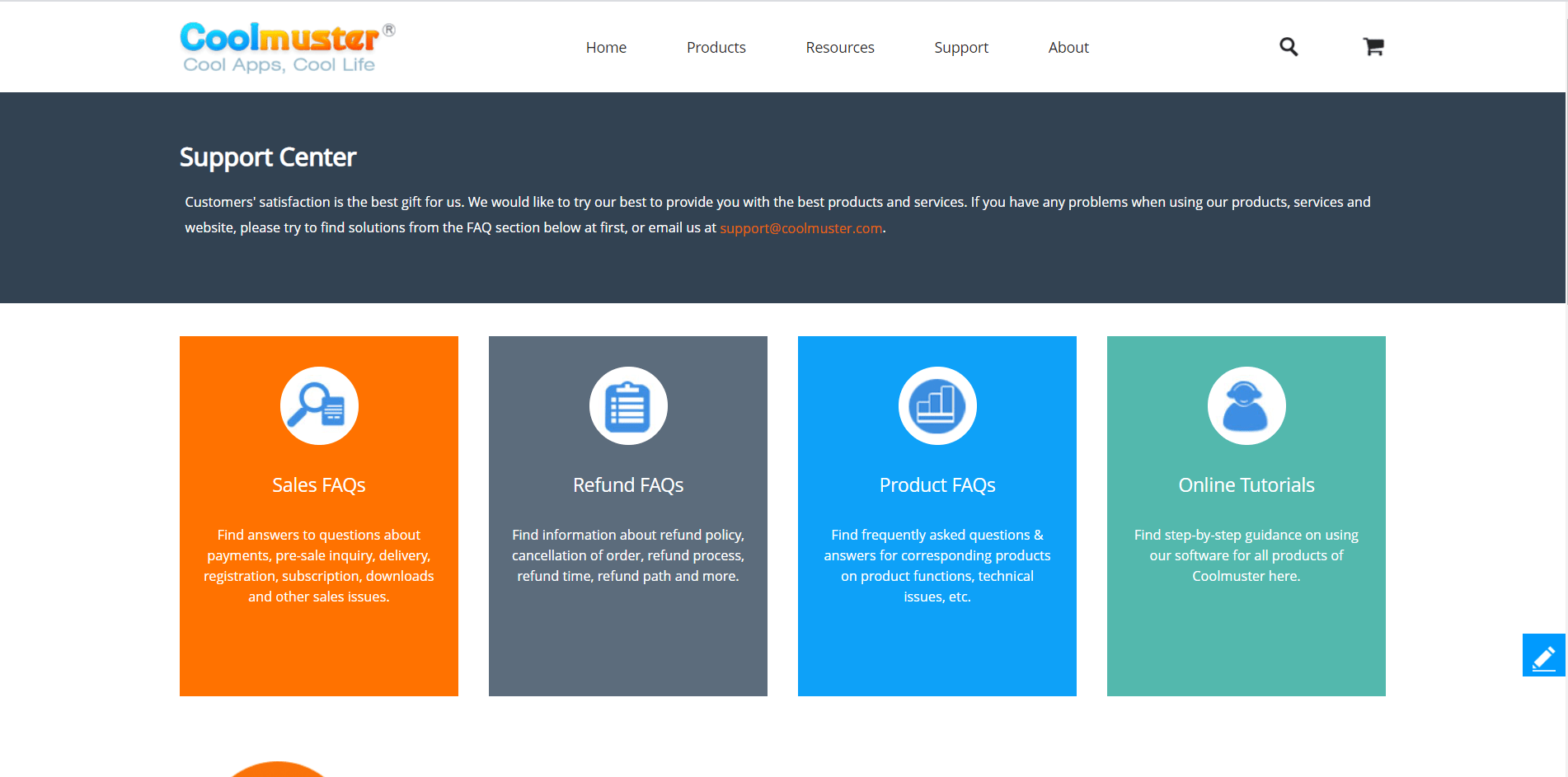The image size is (1568, 777).
Task: Open the search magnifier icon in header
Action: pos(1289,47)
